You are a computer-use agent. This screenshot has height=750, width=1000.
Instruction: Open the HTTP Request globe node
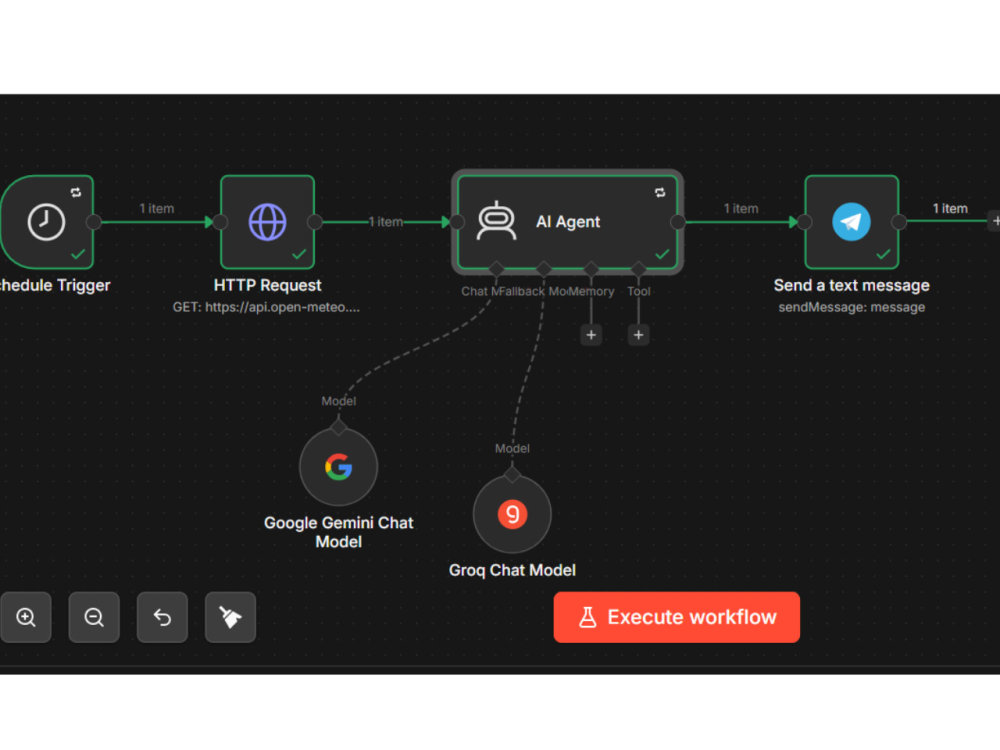click(x=267, y=222)
